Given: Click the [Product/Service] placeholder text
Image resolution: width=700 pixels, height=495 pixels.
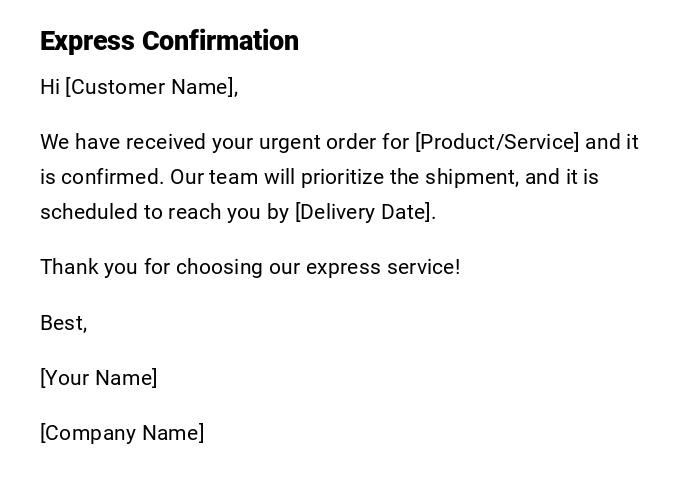Looking at the screenshot, I should click(x=497, y=142).
